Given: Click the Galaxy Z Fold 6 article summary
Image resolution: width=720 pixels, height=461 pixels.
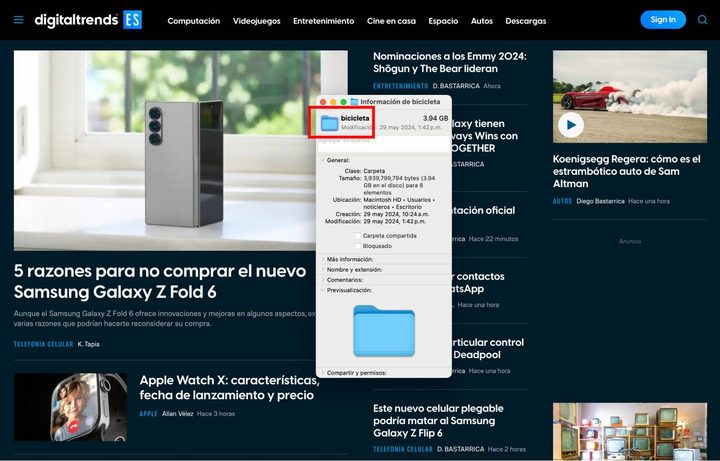Looking at the screenshot, I should point(165,319).
